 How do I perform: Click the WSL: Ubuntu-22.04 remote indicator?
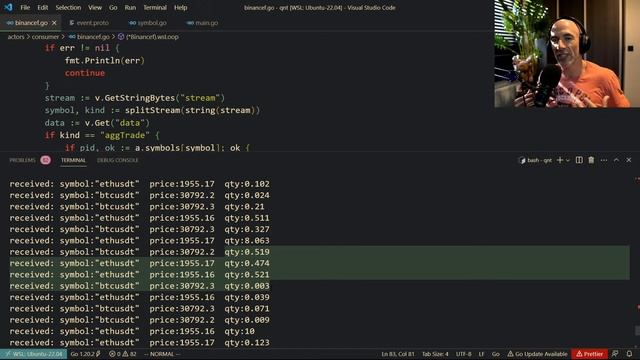(x=33, y=354)
